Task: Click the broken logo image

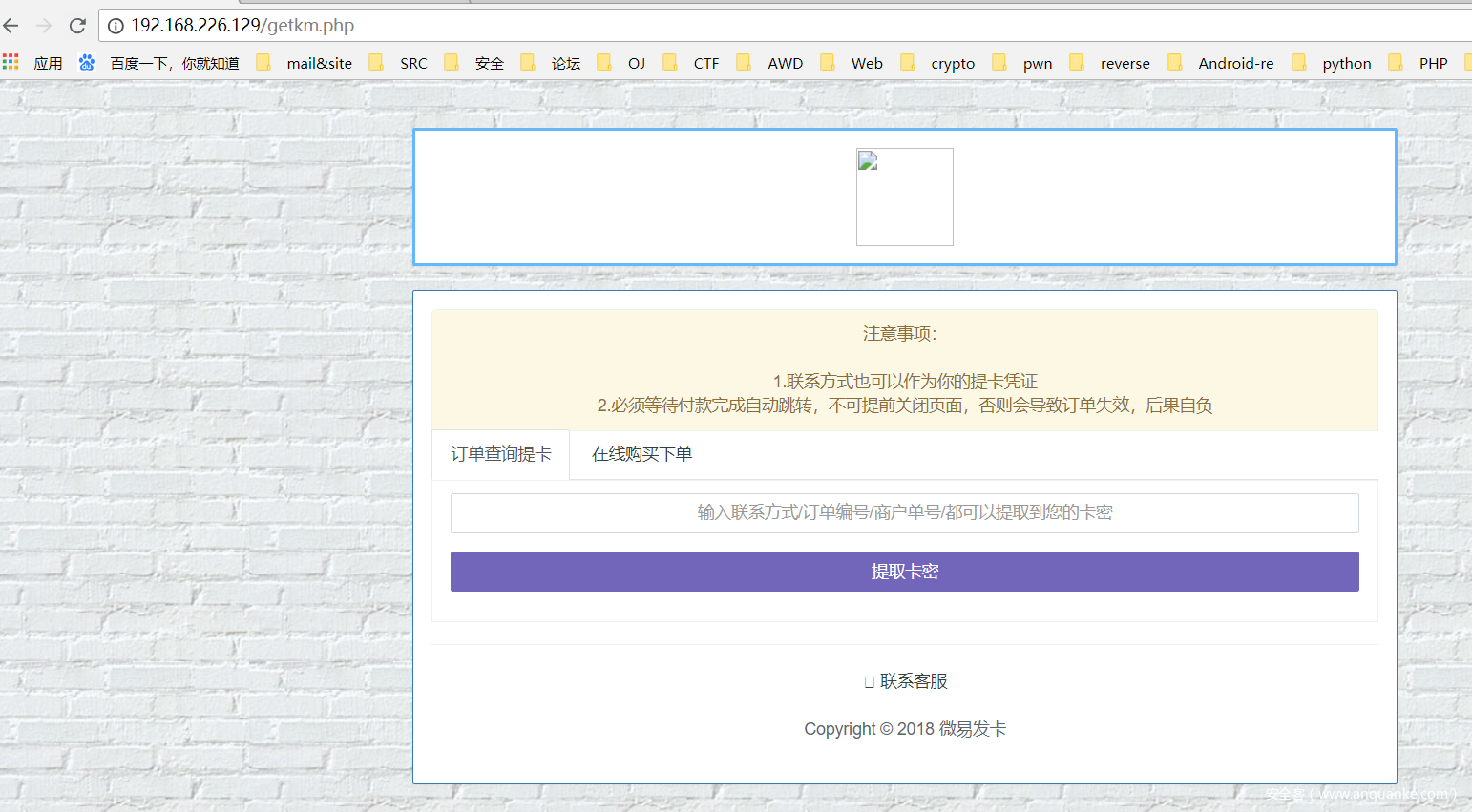Action: (904, 197)
